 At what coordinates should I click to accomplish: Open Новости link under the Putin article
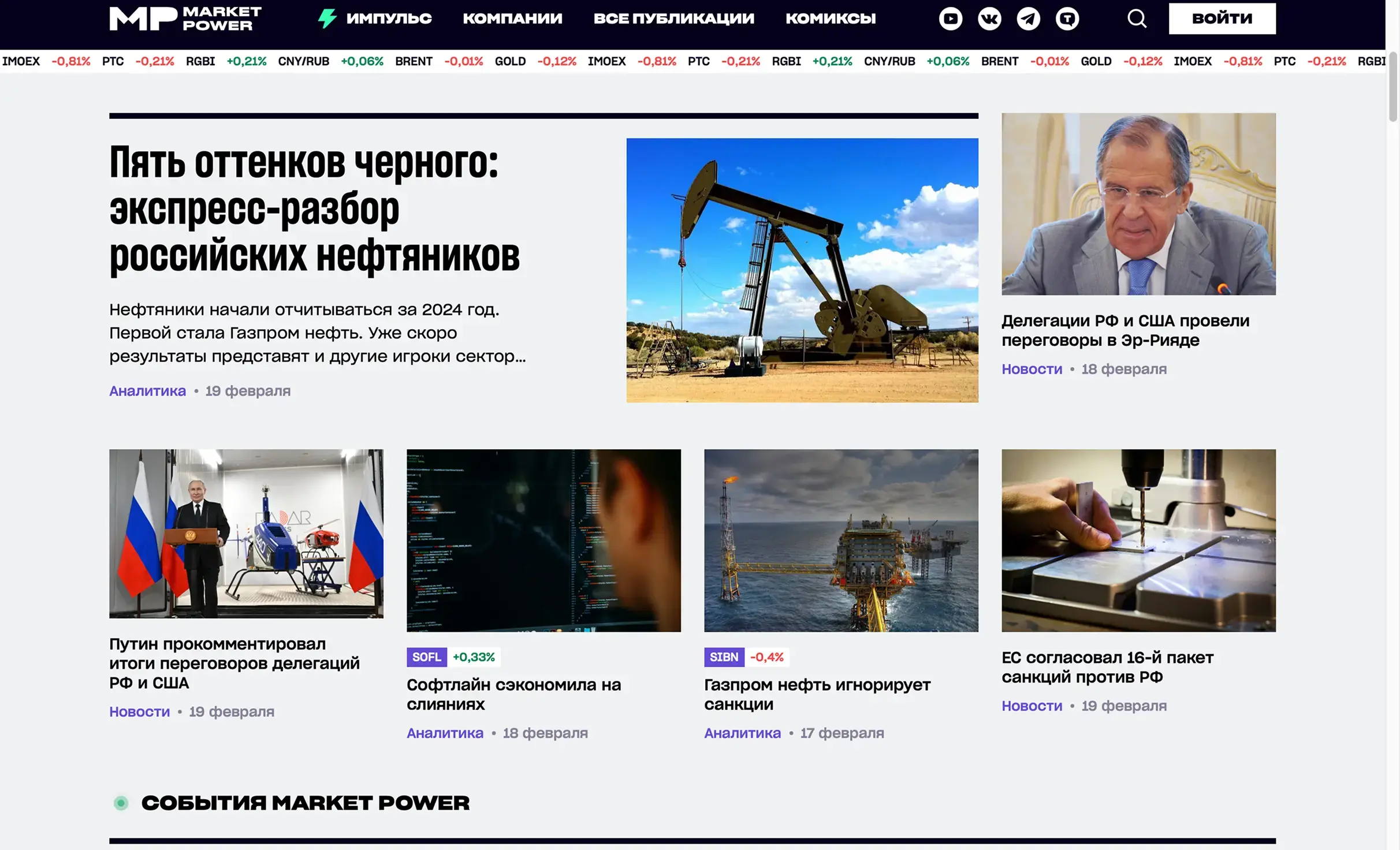pyautogui.click(x=139, y=711)
